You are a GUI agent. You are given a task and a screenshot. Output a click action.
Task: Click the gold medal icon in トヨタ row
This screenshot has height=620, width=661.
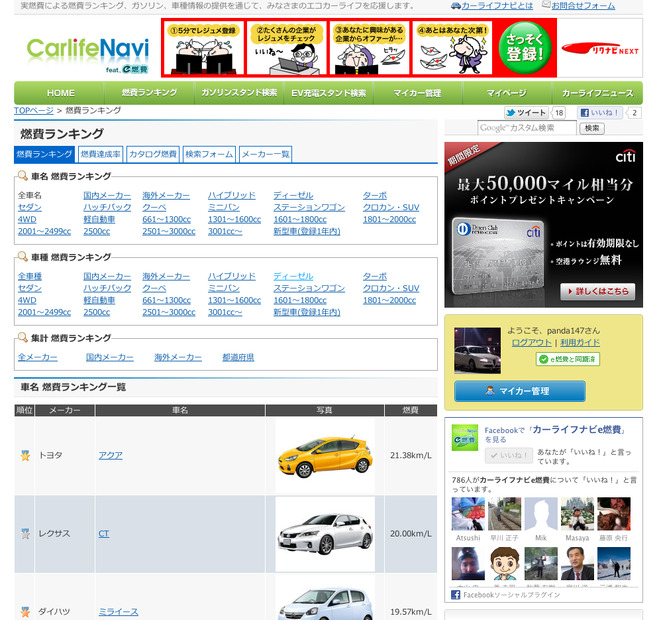(25, 455)
